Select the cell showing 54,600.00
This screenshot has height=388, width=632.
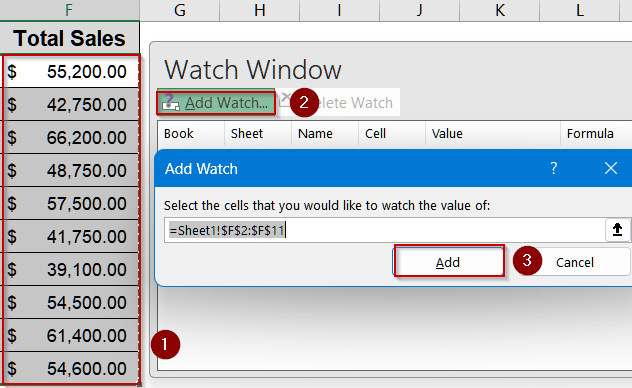click(70, 369)
